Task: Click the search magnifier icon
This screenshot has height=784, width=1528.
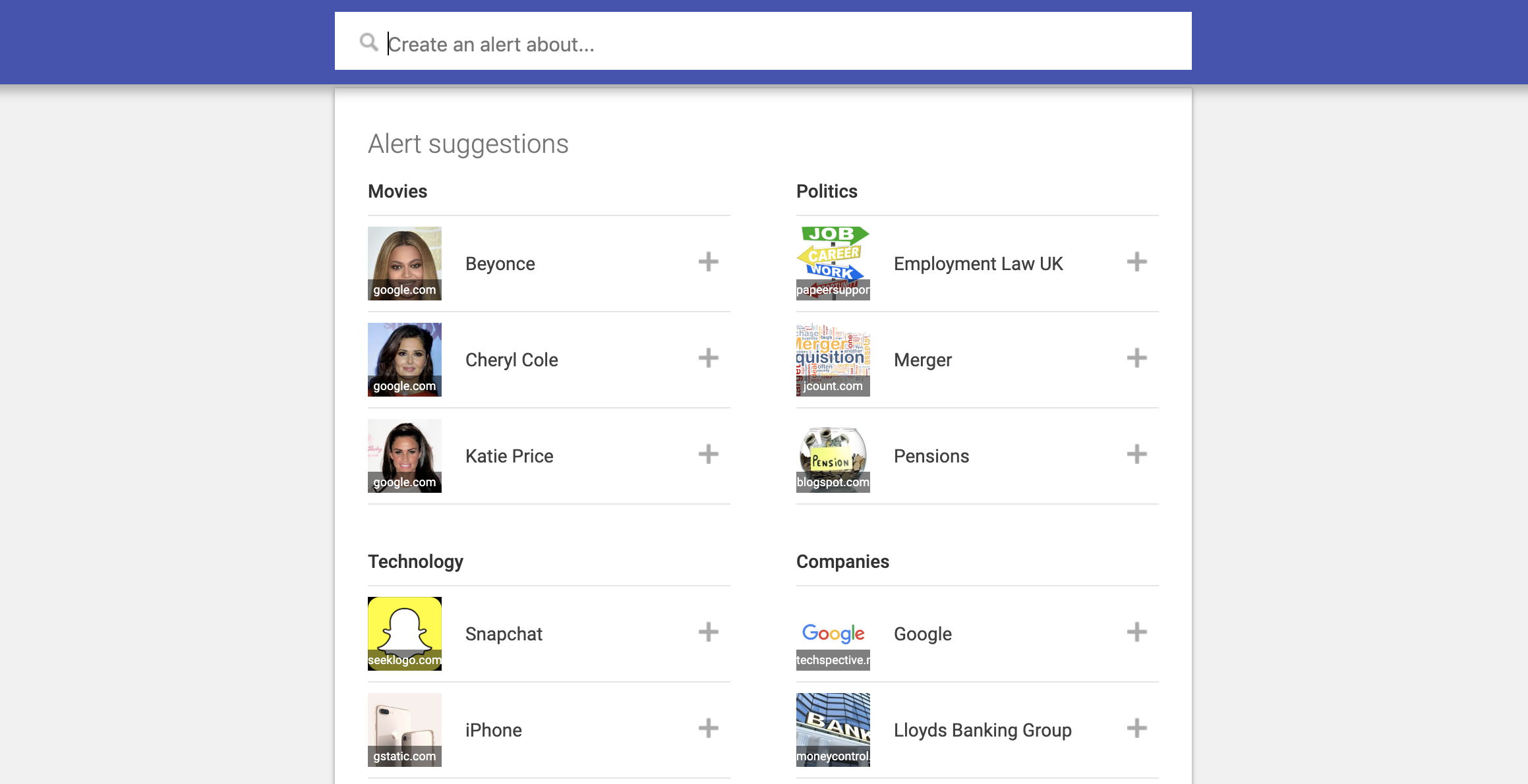Action: point(368,43)
